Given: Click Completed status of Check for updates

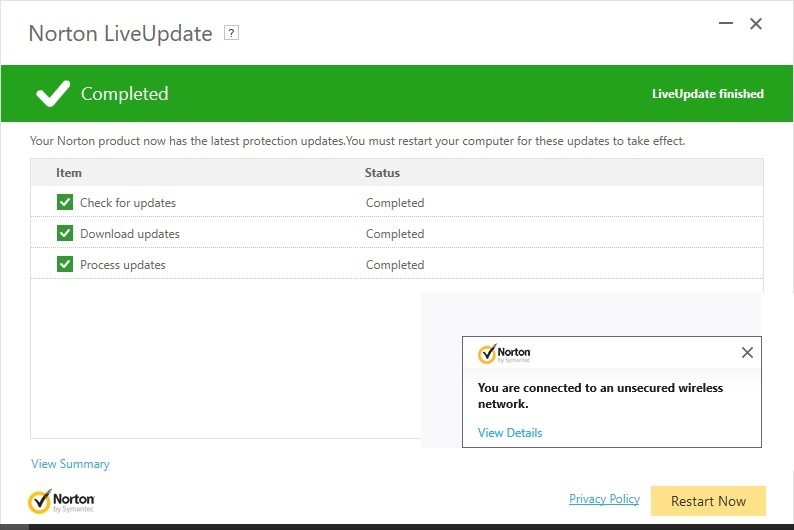Looking at the screenshot, I should click(x=395, y=202).
